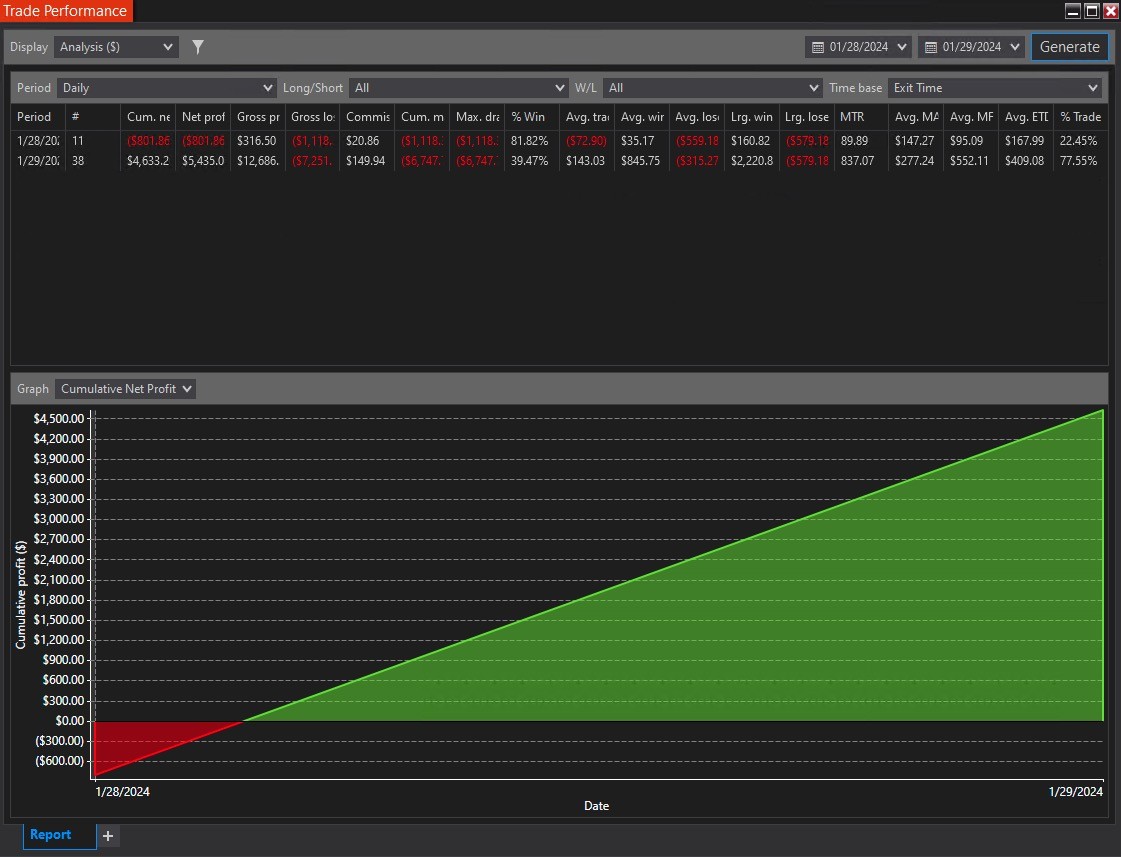
Task: Click the filter funnel icon
Action: (198, 47)
